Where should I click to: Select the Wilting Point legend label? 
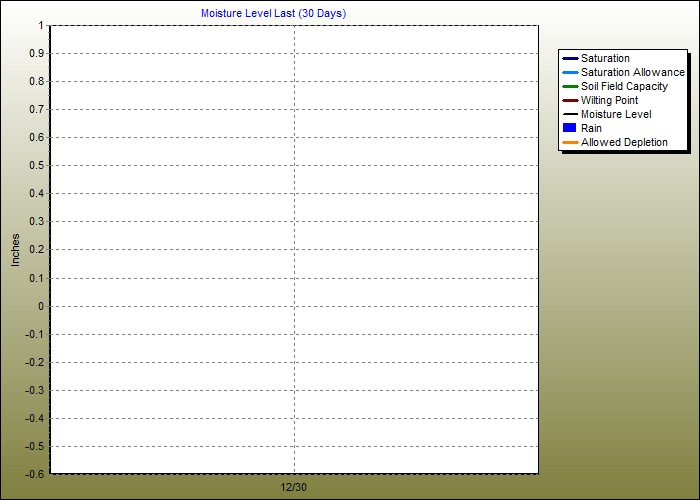pyautogui.click(x=609, y=101)
